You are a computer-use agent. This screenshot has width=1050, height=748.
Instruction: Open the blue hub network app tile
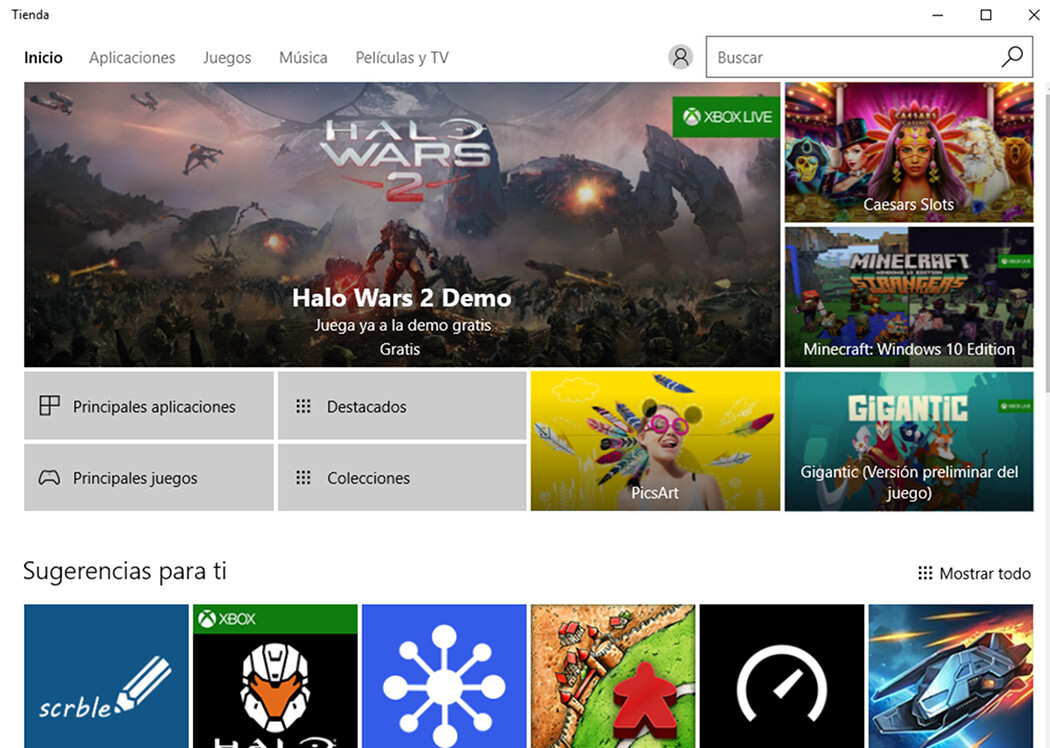444,676
